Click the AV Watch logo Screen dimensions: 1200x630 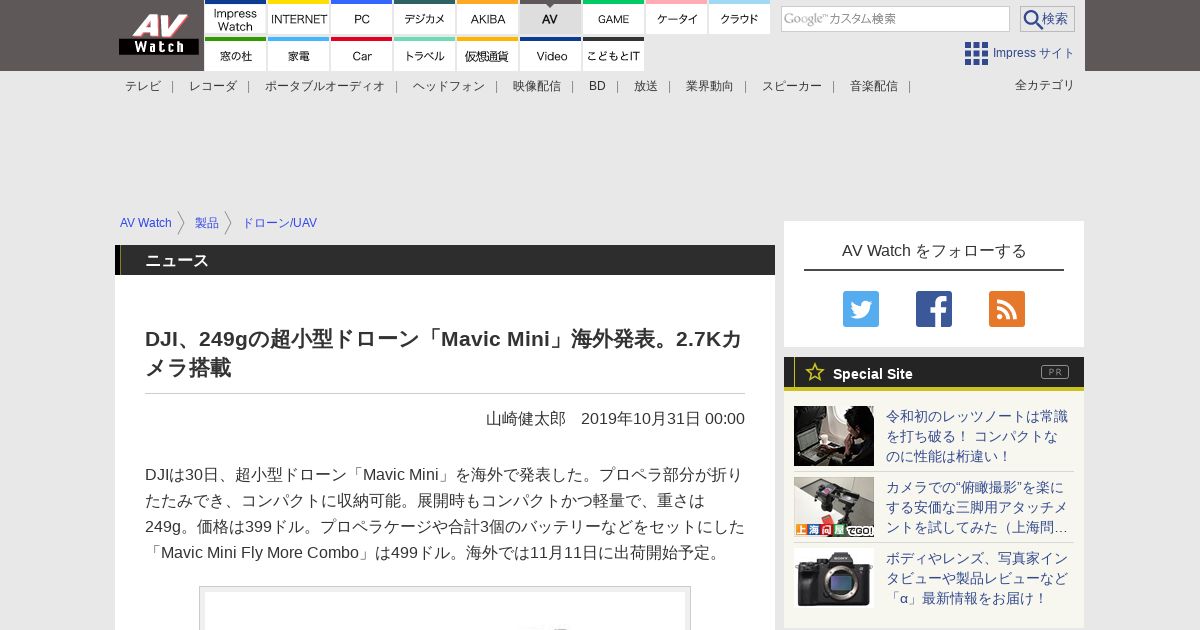tap(159, 35)
